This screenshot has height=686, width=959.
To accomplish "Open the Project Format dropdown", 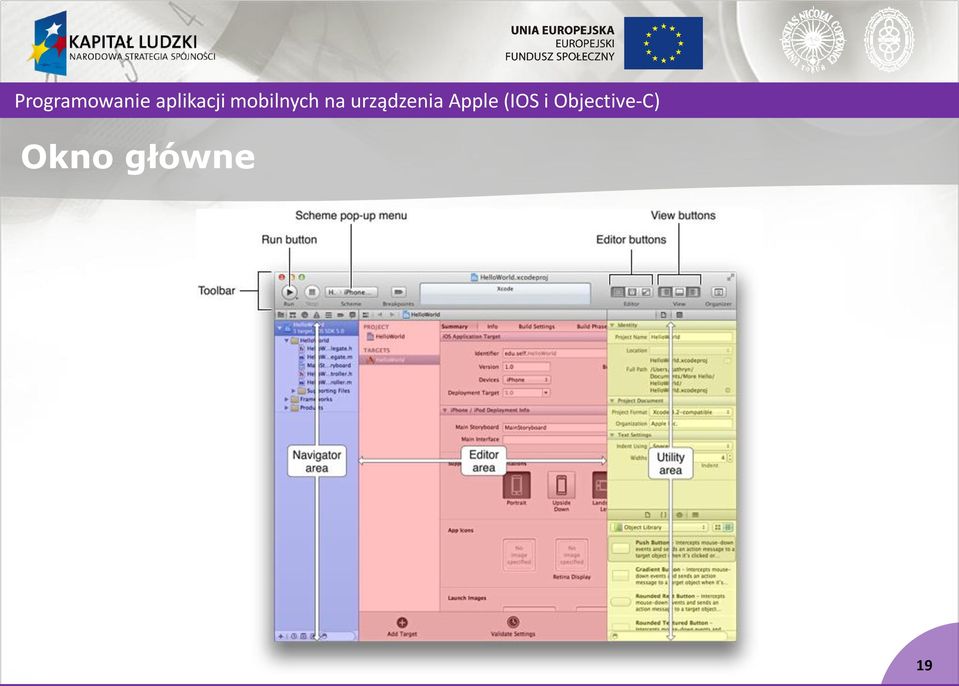I will pos(691,412).
